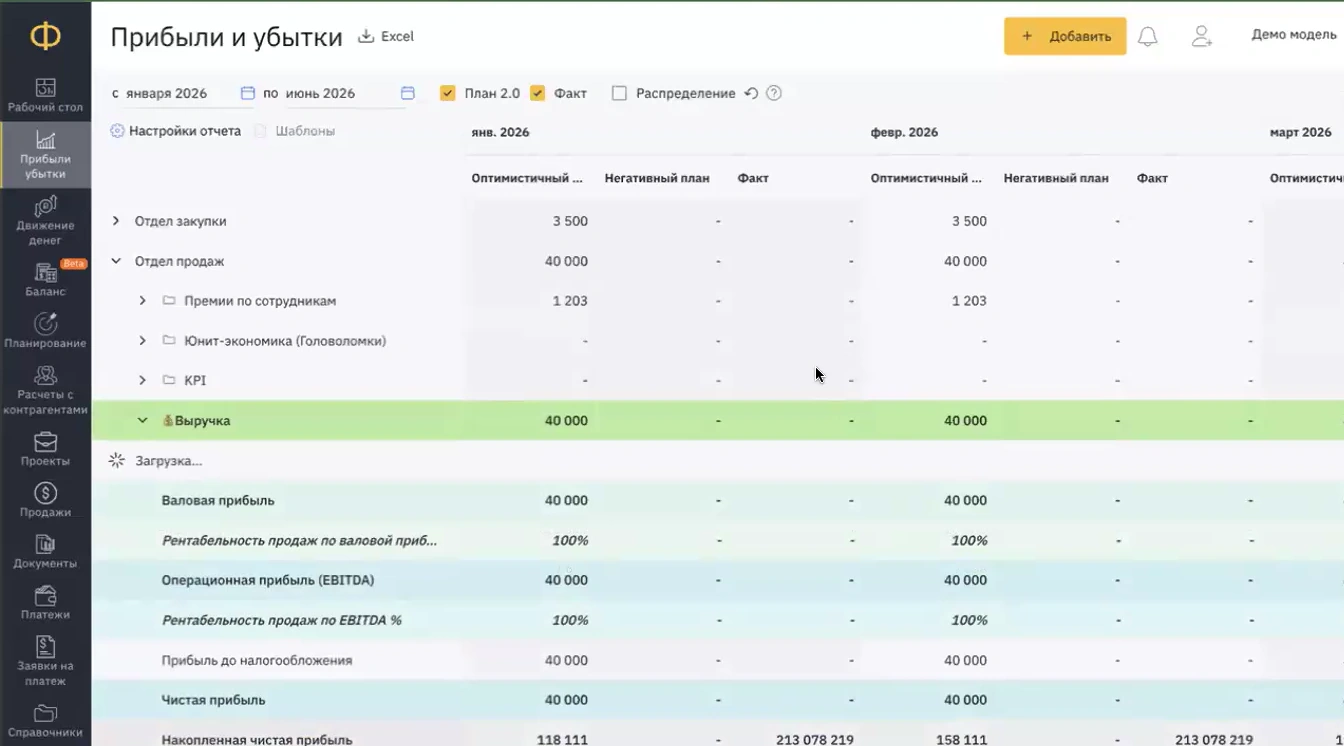Image resolution: width=1344 pixels, height=746 pixels.
Task: Click the Накопленная чистая прибыль label
Action: coord(257,740)
